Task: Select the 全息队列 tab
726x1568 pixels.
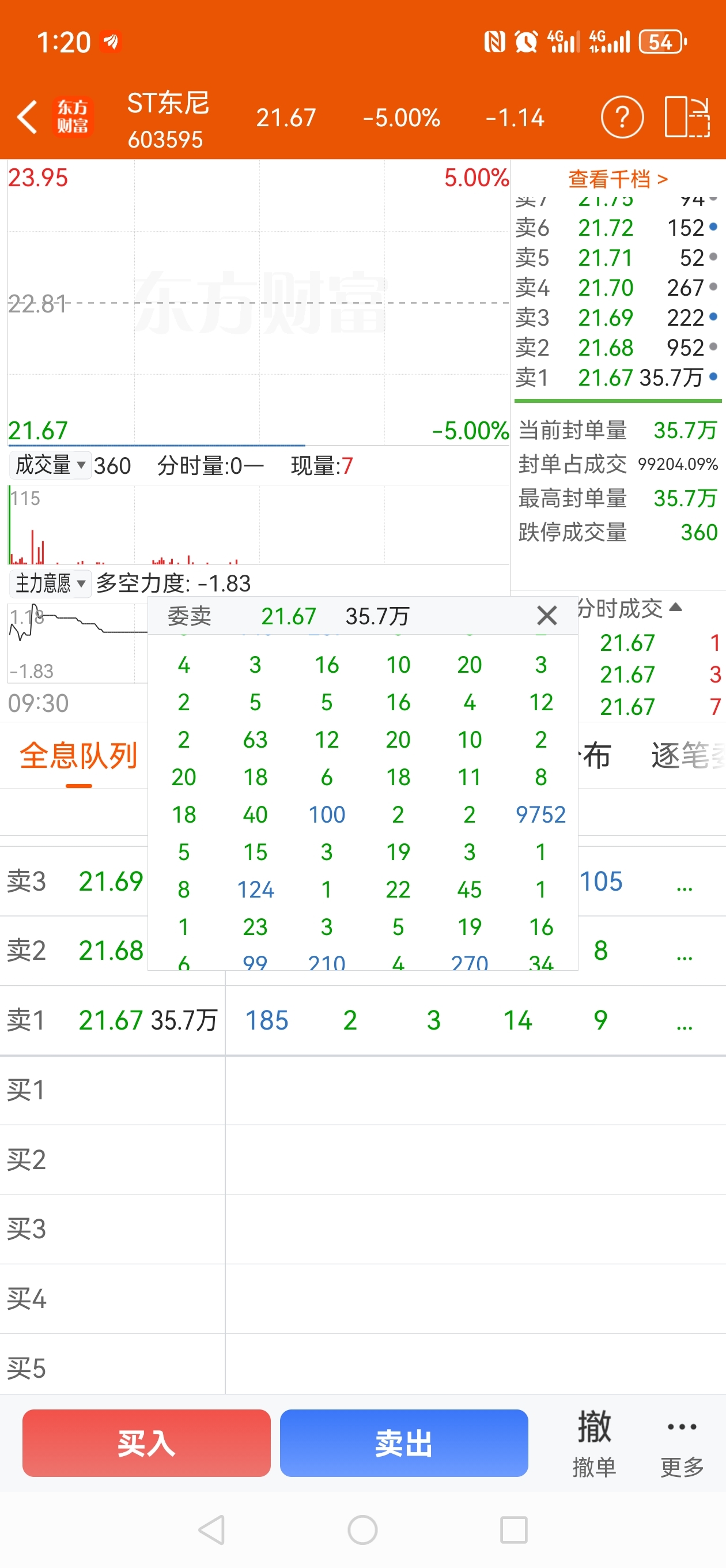Action: coord(78,755)
